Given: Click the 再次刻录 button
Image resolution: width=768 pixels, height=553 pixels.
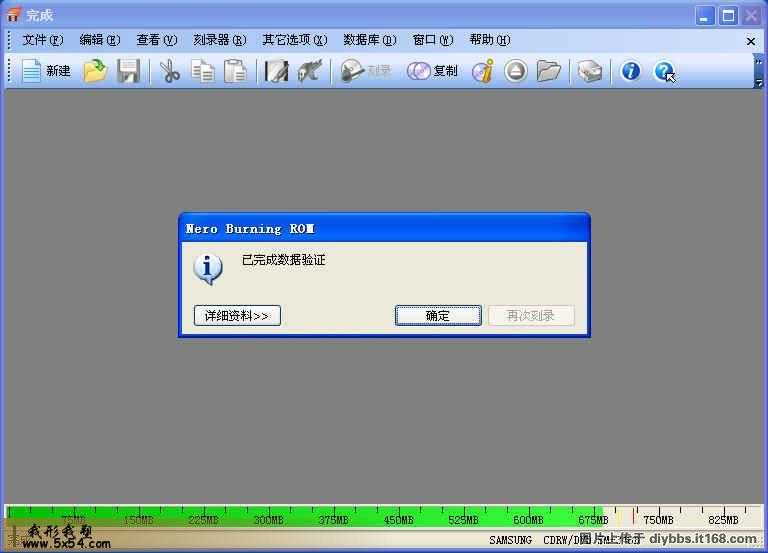Looking at the screenshot, I should (x=530, y=315).
